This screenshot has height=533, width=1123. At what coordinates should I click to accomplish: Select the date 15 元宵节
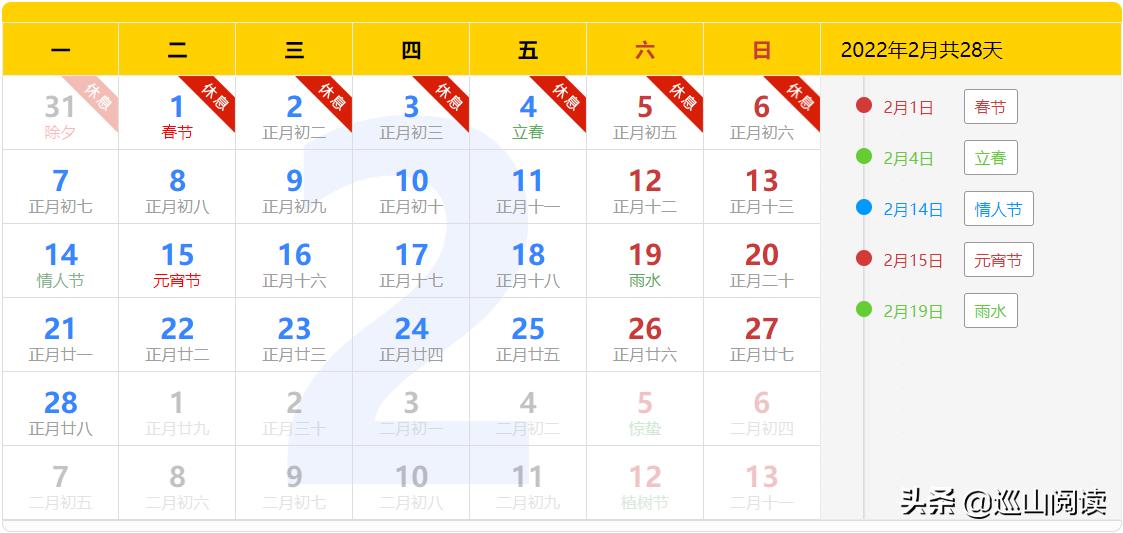click(178, 261)
